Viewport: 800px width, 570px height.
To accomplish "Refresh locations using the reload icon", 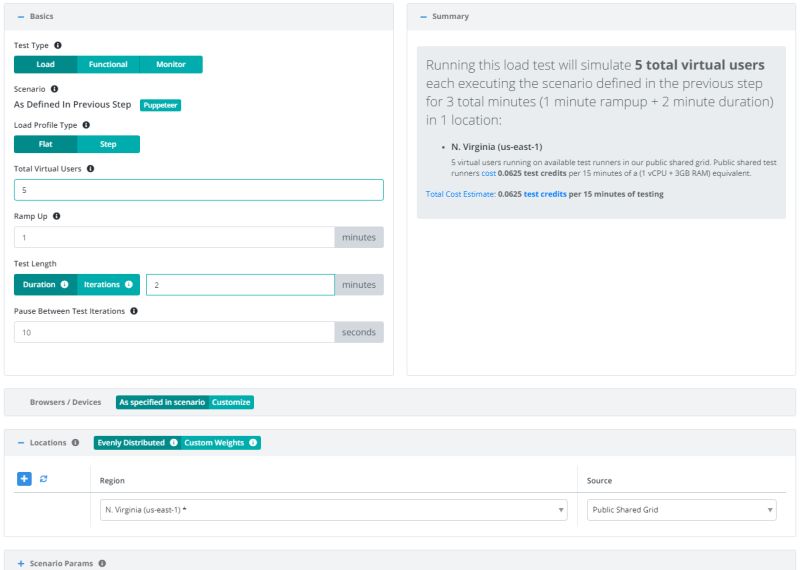I will tap(43, 479).
